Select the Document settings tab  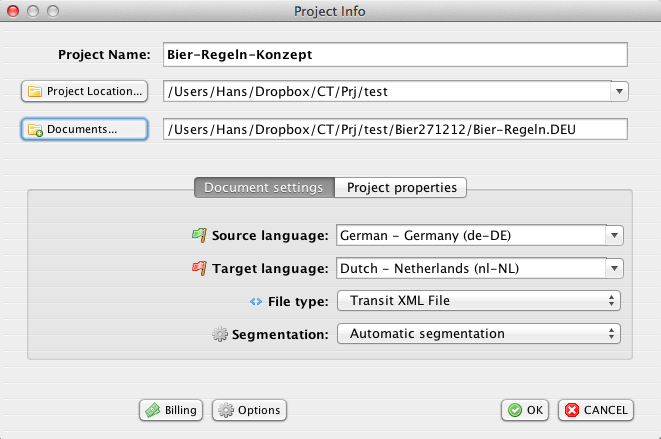[263, 187]
